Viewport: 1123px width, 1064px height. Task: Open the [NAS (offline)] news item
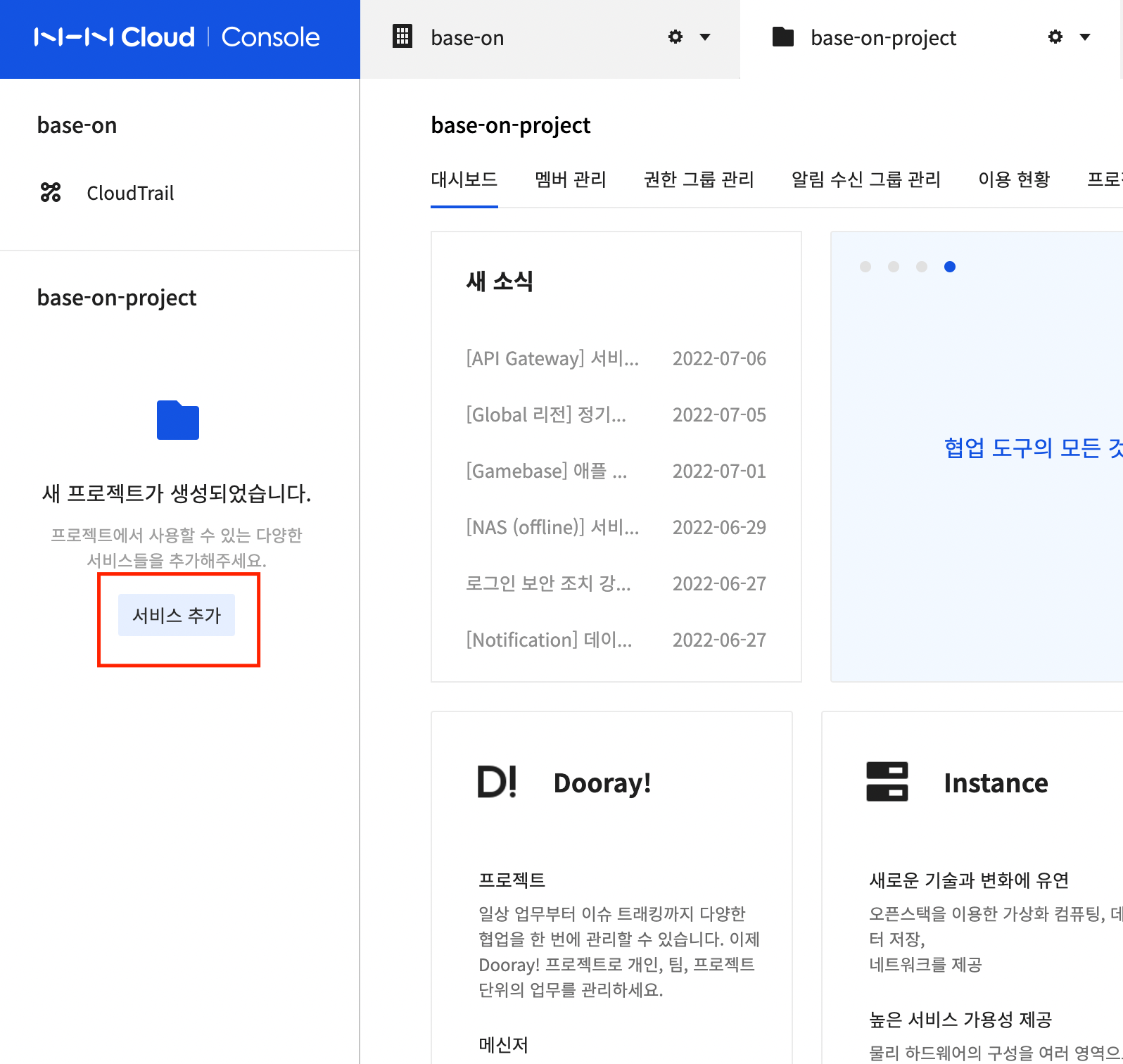[552, 527]
